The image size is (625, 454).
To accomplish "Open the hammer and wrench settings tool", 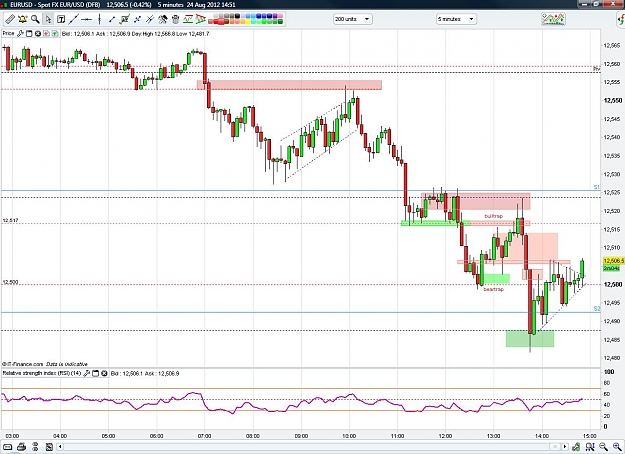I will point(163,19).
